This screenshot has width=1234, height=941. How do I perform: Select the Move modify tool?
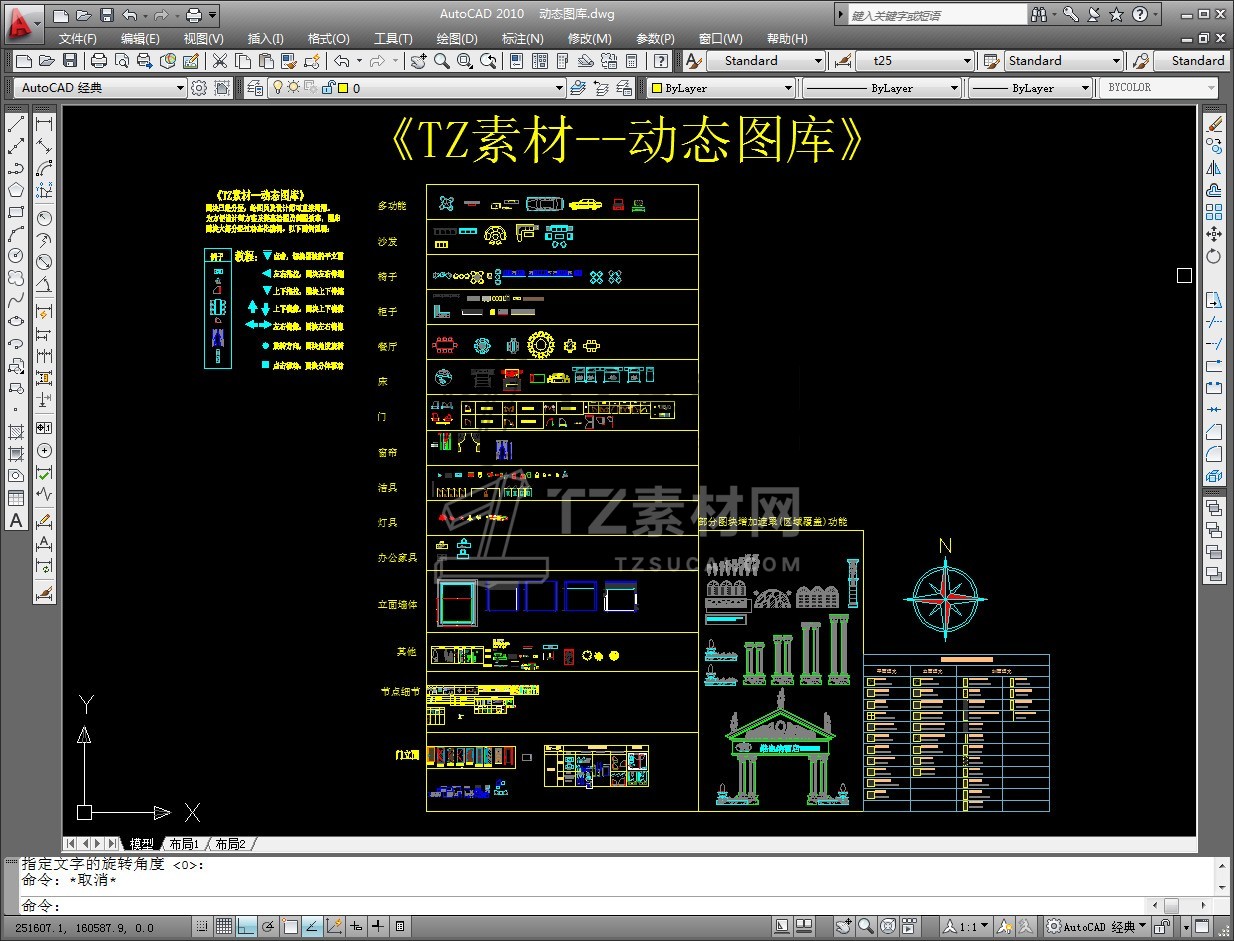click(1214, 234)
